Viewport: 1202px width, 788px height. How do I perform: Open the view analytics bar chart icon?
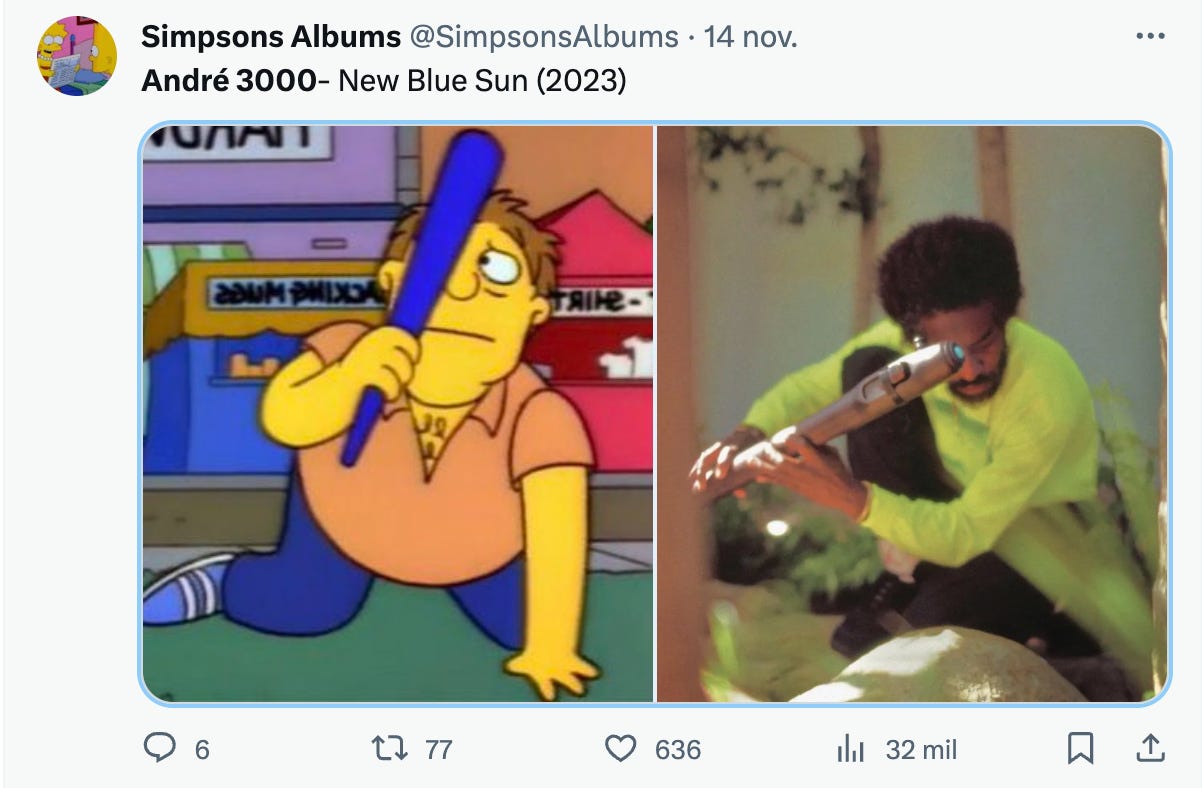pos(849,748)
